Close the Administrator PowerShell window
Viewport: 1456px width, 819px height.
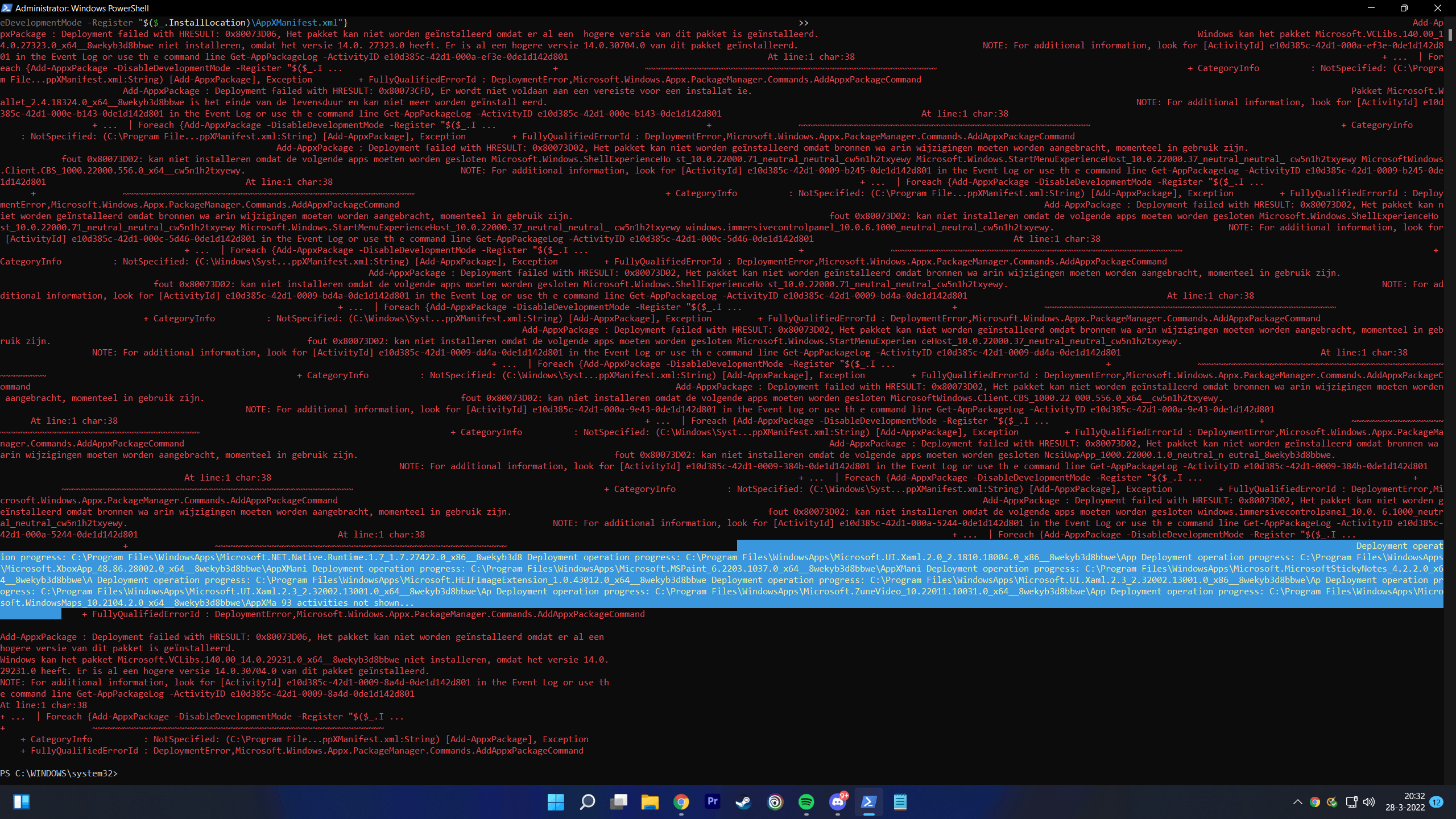pos(1438,8)
